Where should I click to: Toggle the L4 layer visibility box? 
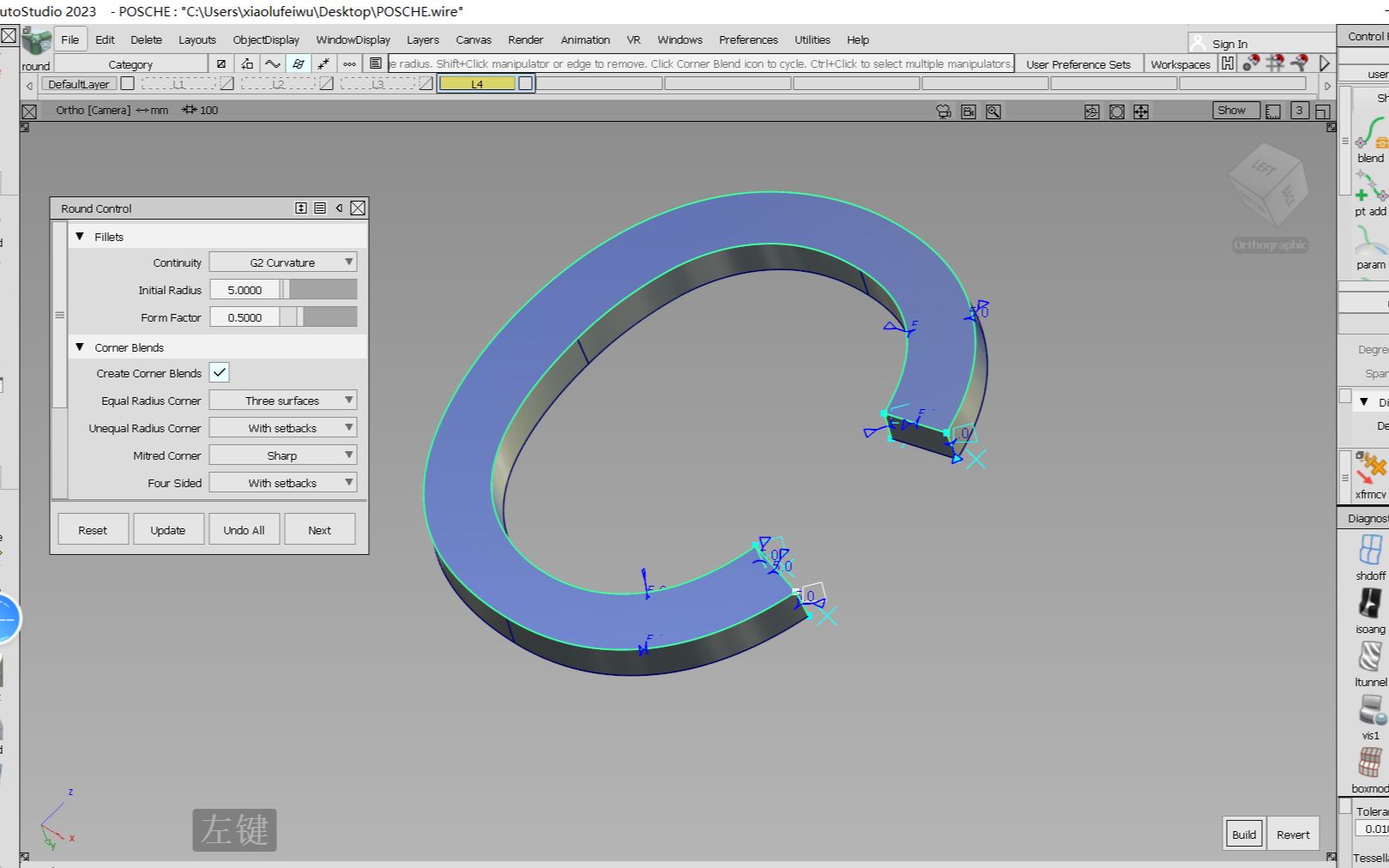[x=525, y=84]
